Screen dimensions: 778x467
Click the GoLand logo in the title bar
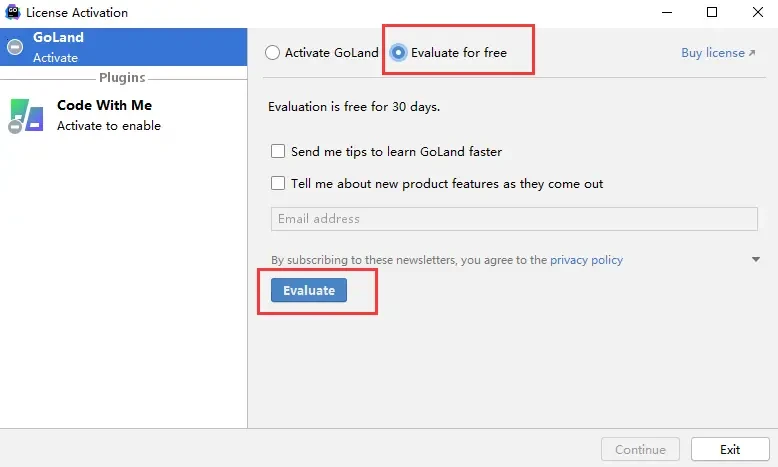point(13,13)
